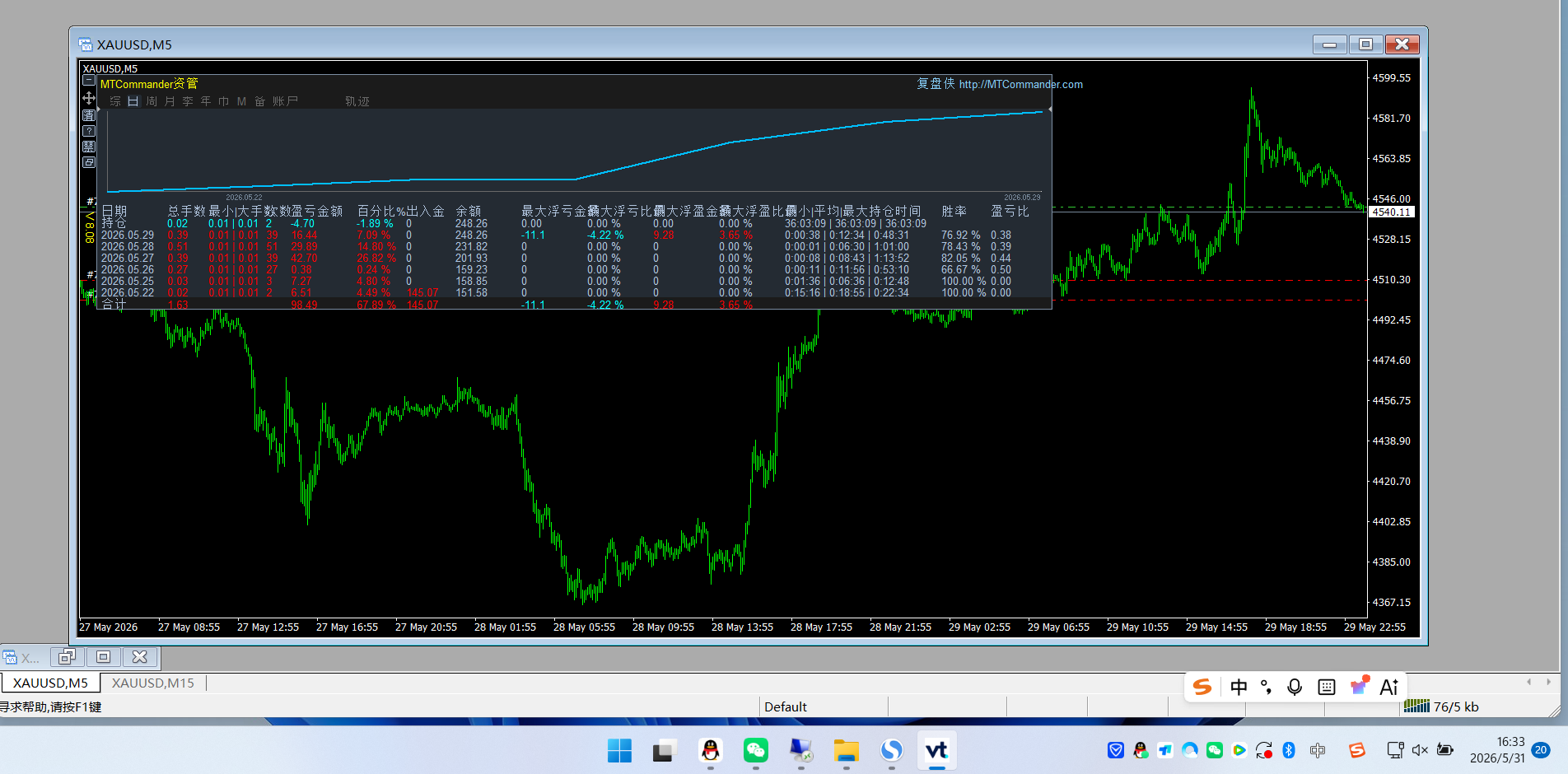Click the notification badge showing 20
This screenshot has height=774, width=1568.
(x=1541, y=750)
